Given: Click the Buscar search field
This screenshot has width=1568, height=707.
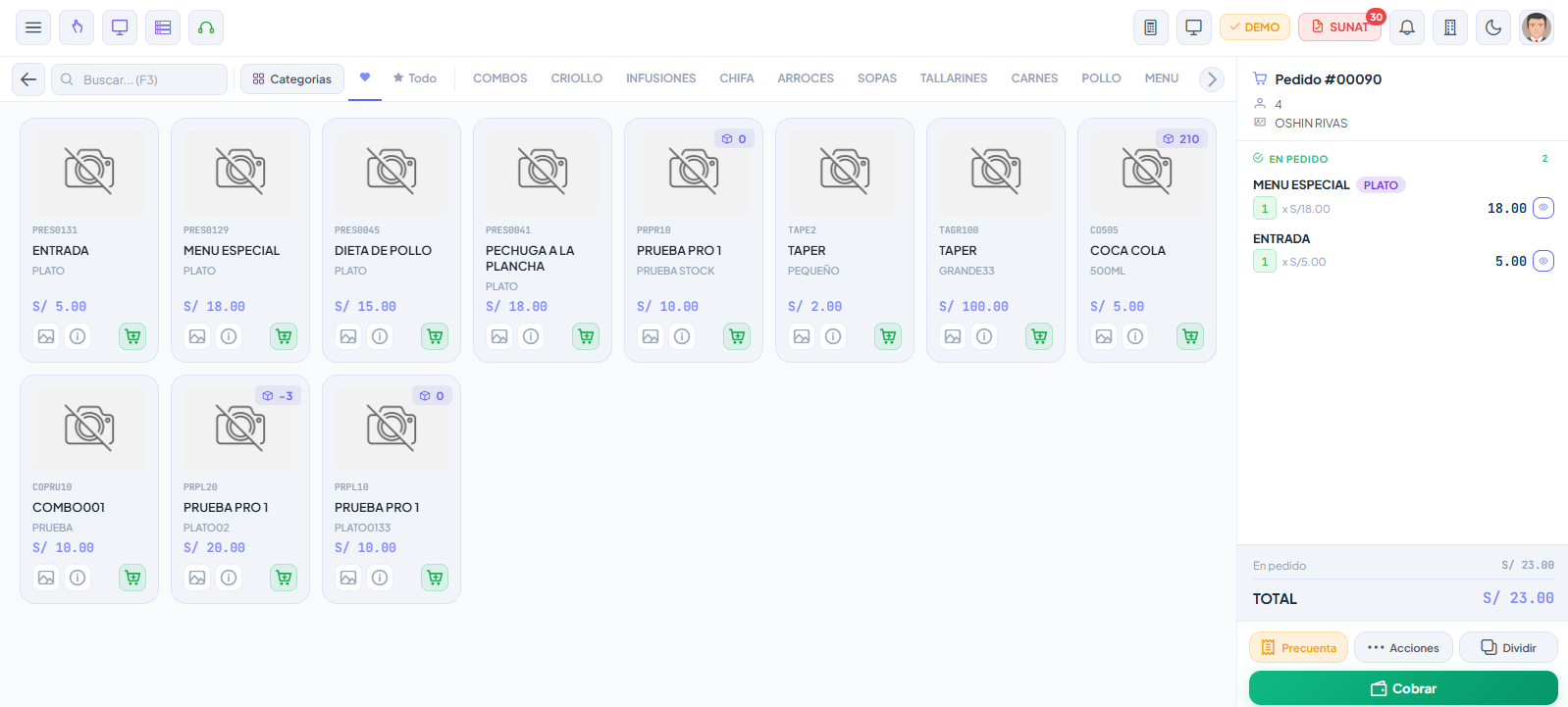Looking at the screenshot, I should click(x=139, y=79).
